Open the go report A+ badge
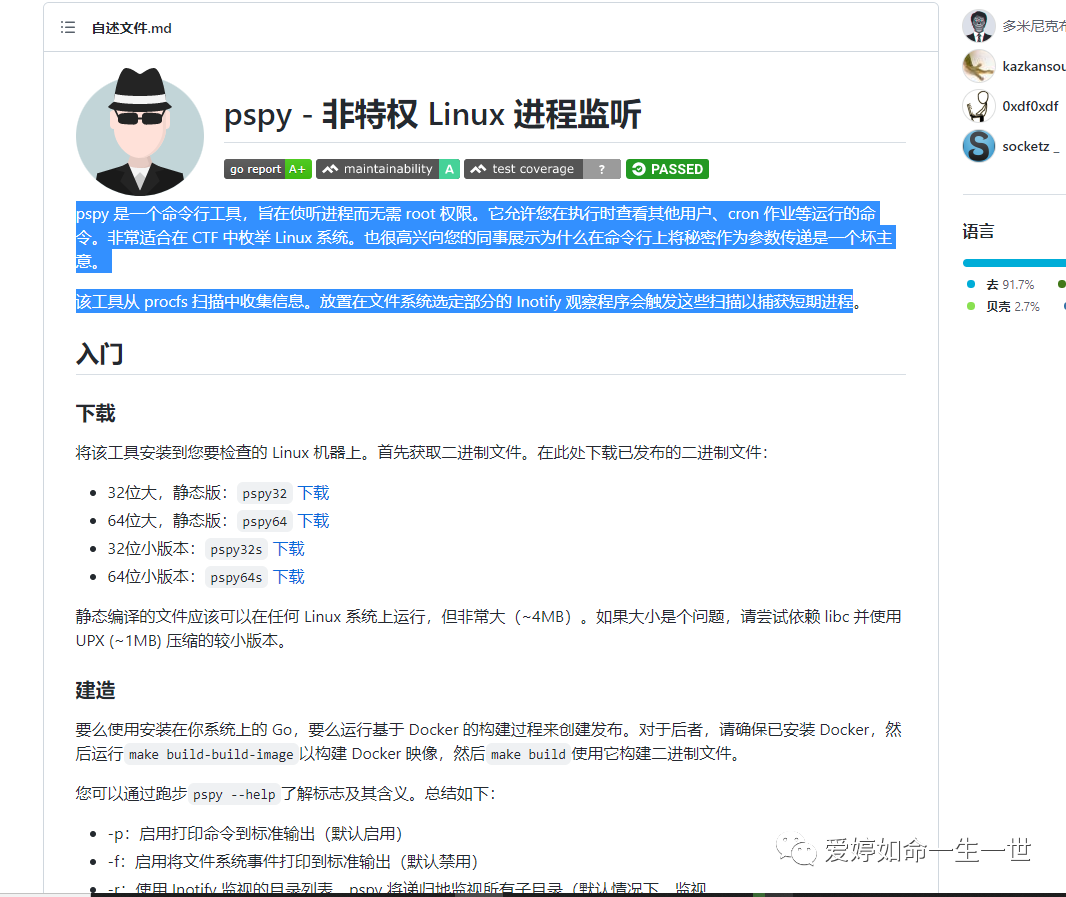The height and width of the screenshot is (897, 1066). 268,169
